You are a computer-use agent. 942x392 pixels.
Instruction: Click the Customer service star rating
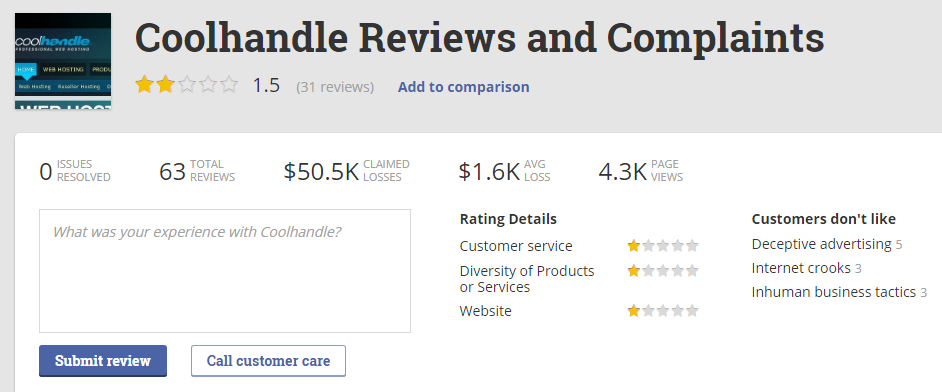[663, 246]
